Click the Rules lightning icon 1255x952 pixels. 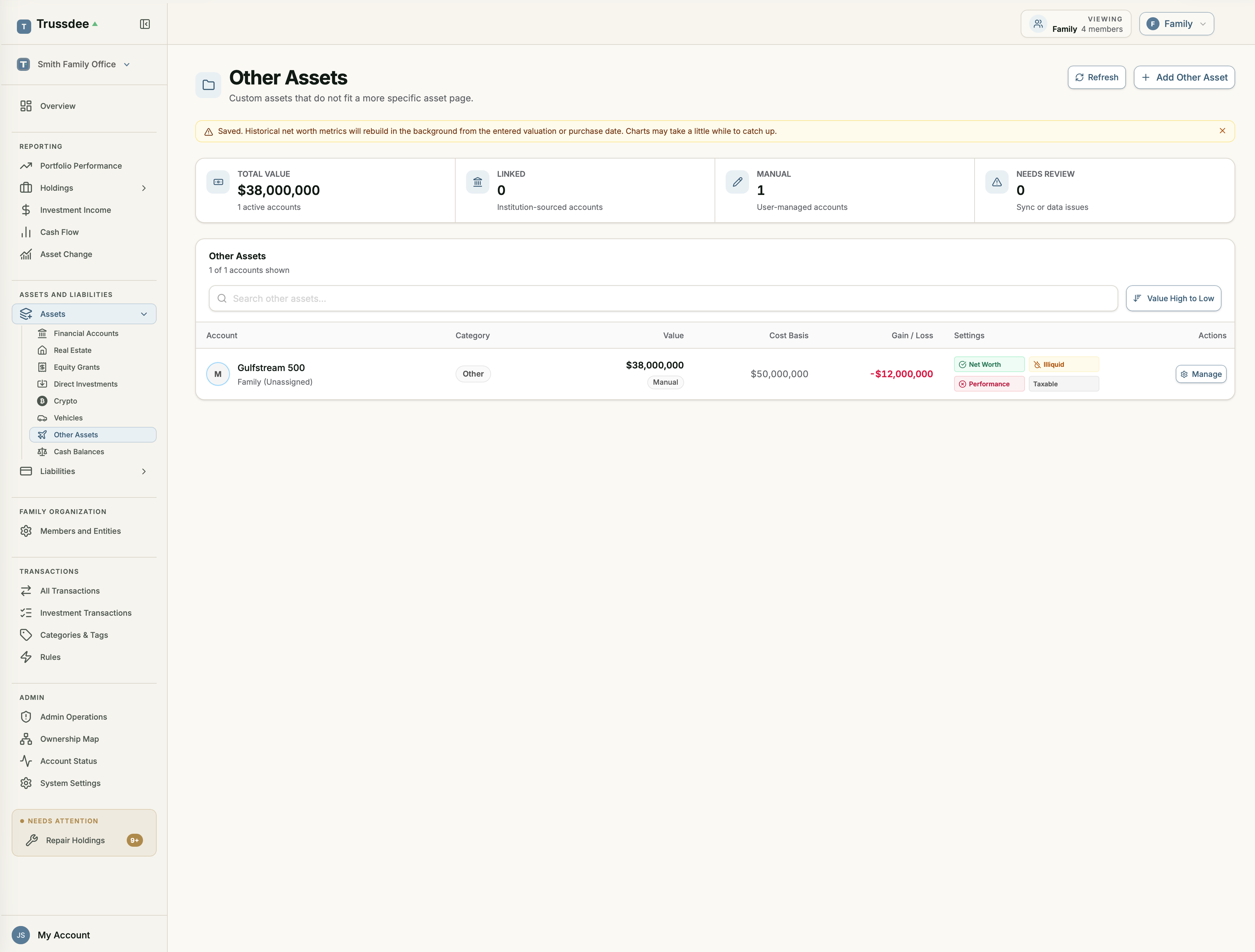click(x=26, y=657)
